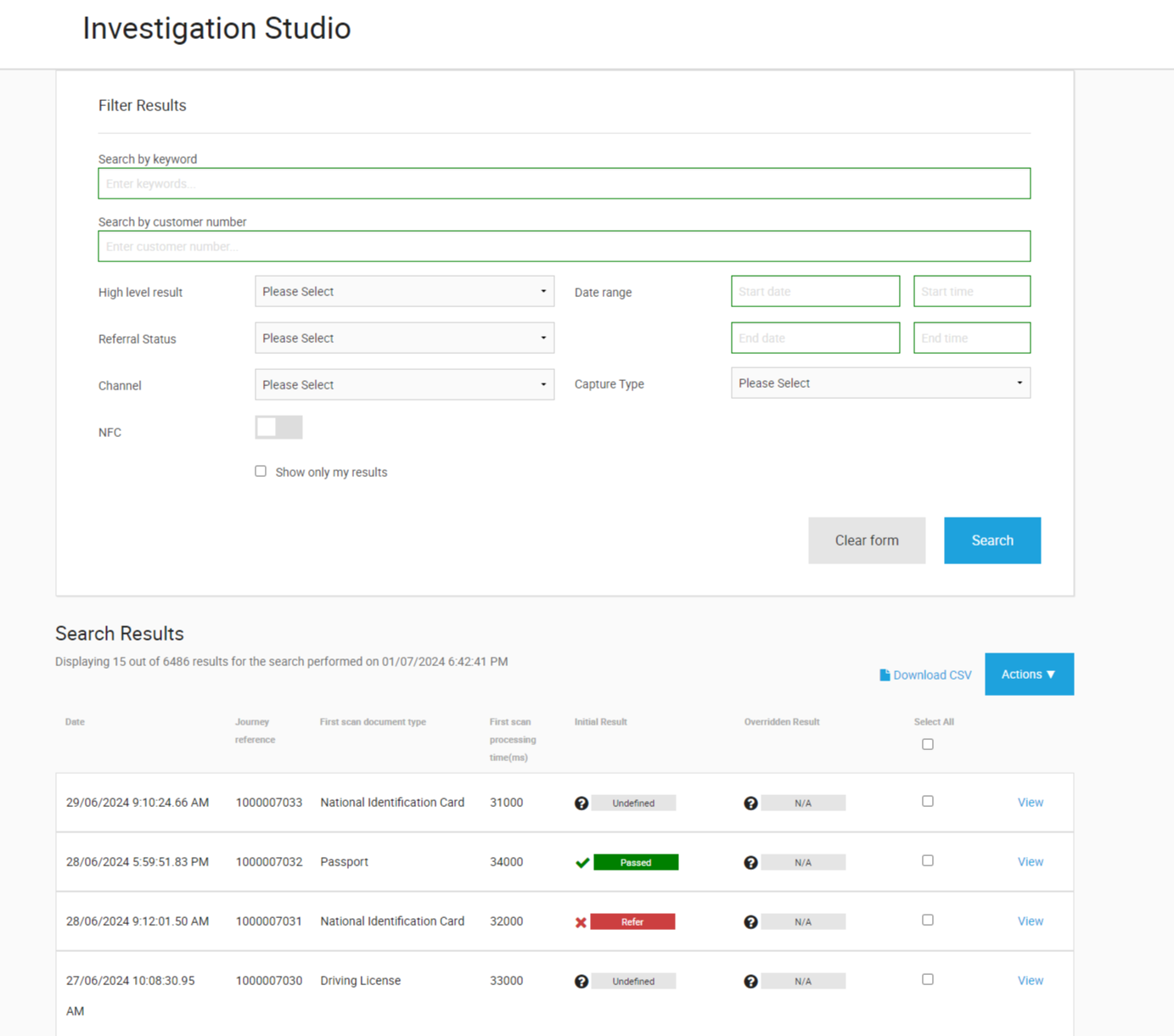Focus the Search by keyword field
The image size is (1174, 1036).
pos(564,184)
